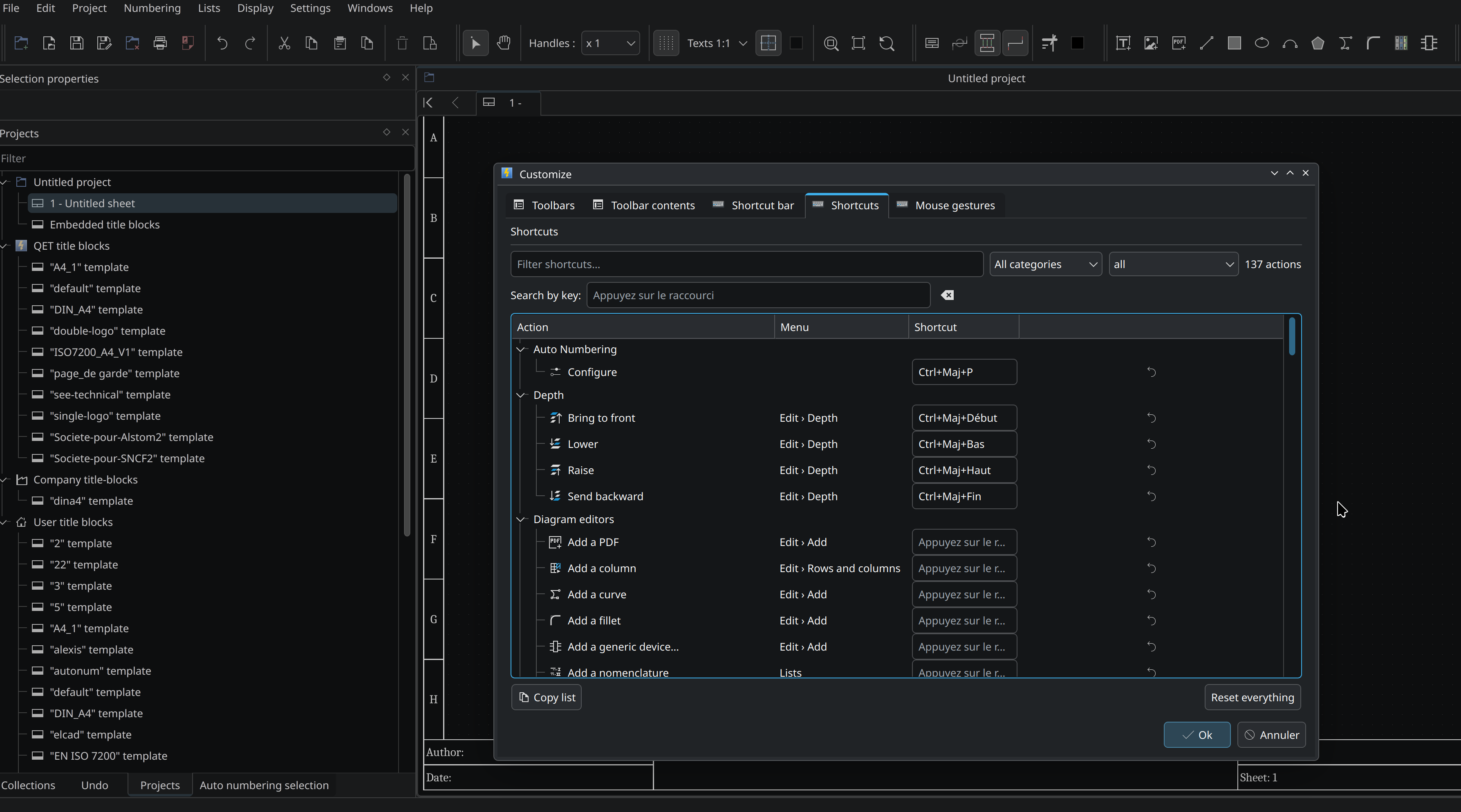The height and width of the screenshot is (812, 1461).
Task: Toggle the selection pointer mode button
Action: [476, 43]
